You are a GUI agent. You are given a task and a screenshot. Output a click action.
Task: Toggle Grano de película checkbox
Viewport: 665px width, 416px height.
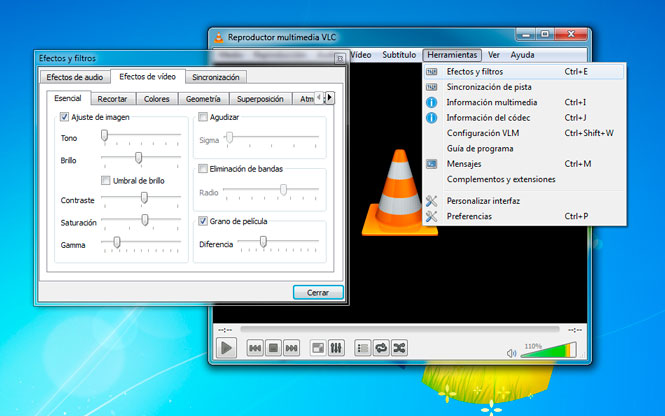[x=203, y=221]
